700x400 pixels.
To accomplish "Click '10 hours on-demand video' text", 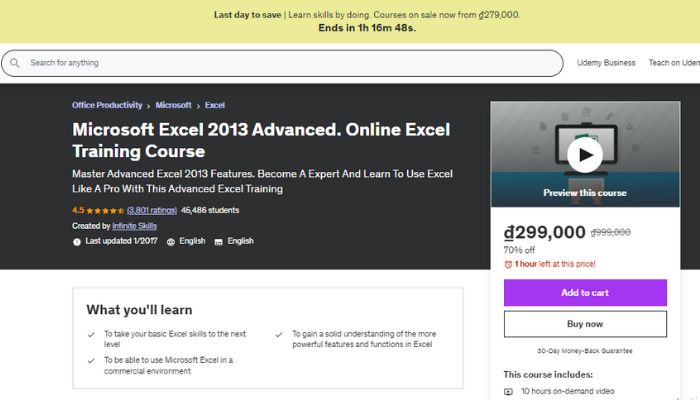I will [x=567, y=392].
